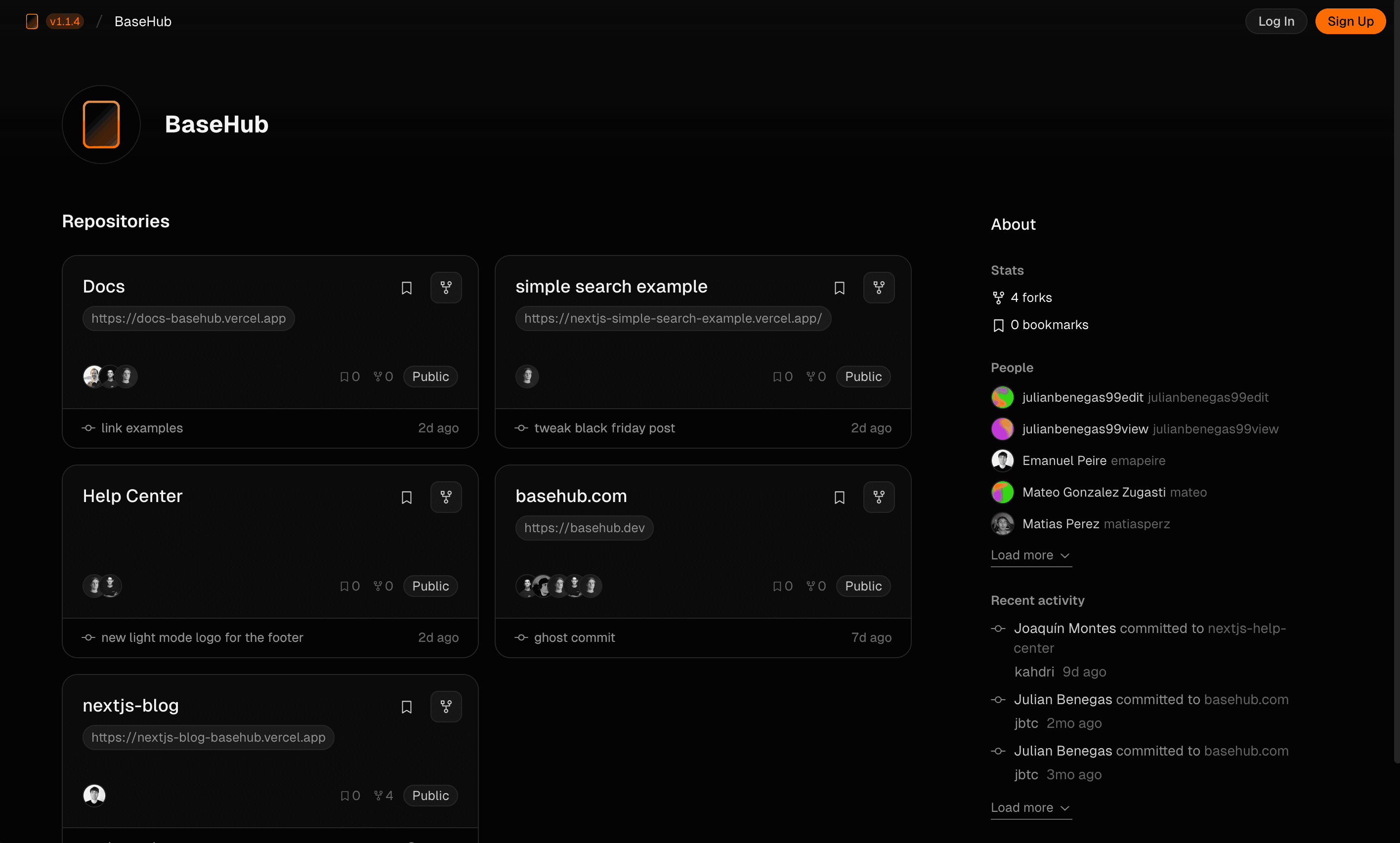Bookmark the nextjs-blog repository
The width and height of the screenshot is (1400, 843).
point(407,707)
